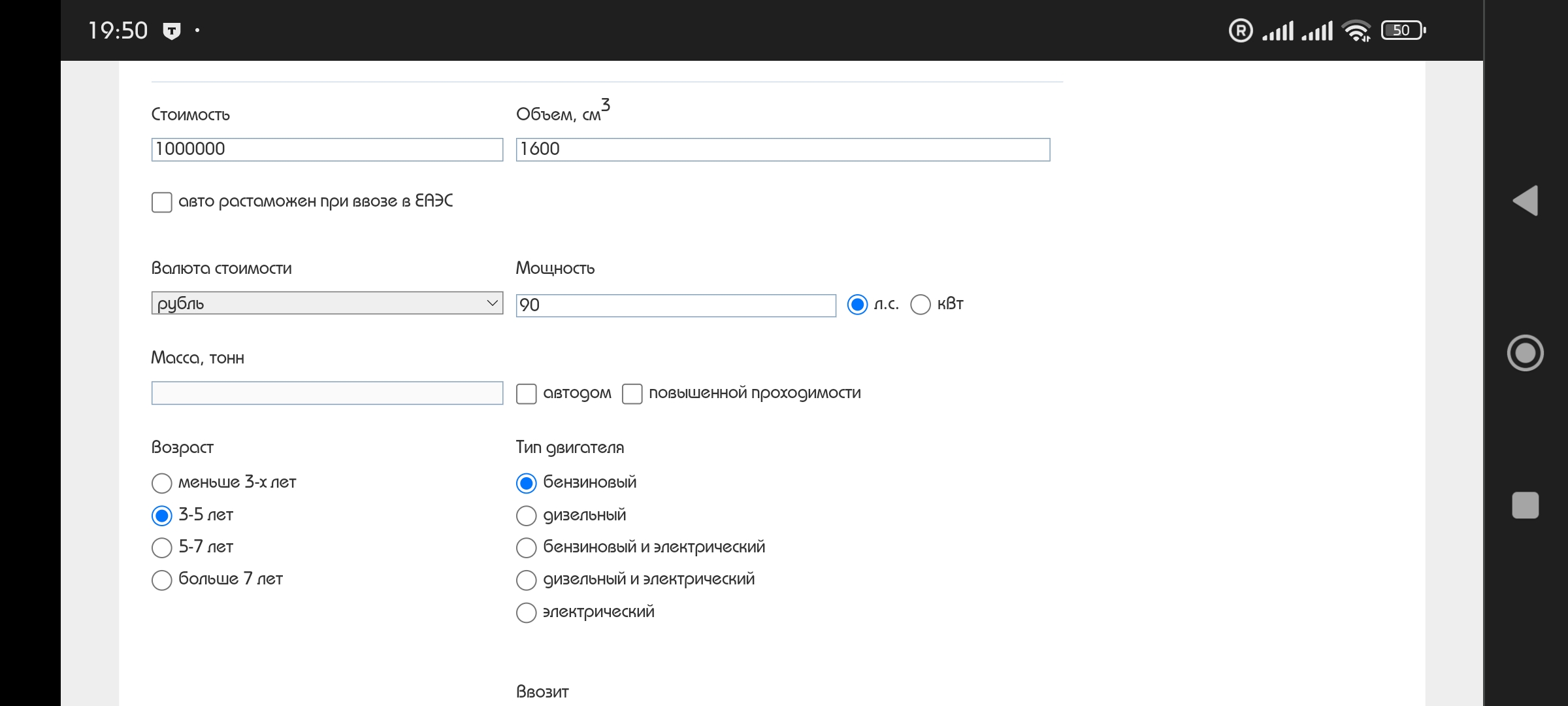Choose age 'меньше 3-х лет'

(x=162, y=483)
